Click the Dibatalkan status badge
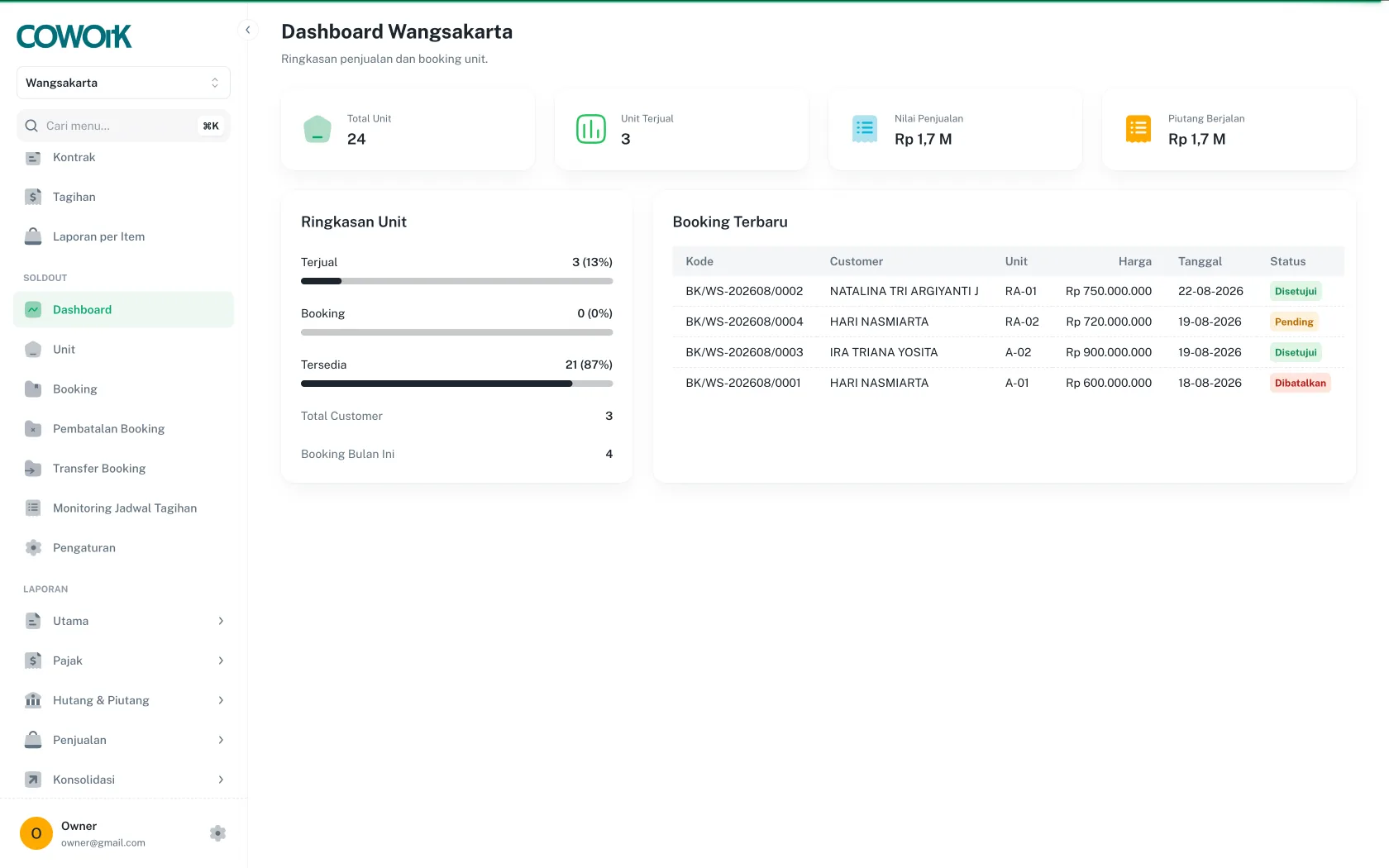 [x=1301, y=383]
